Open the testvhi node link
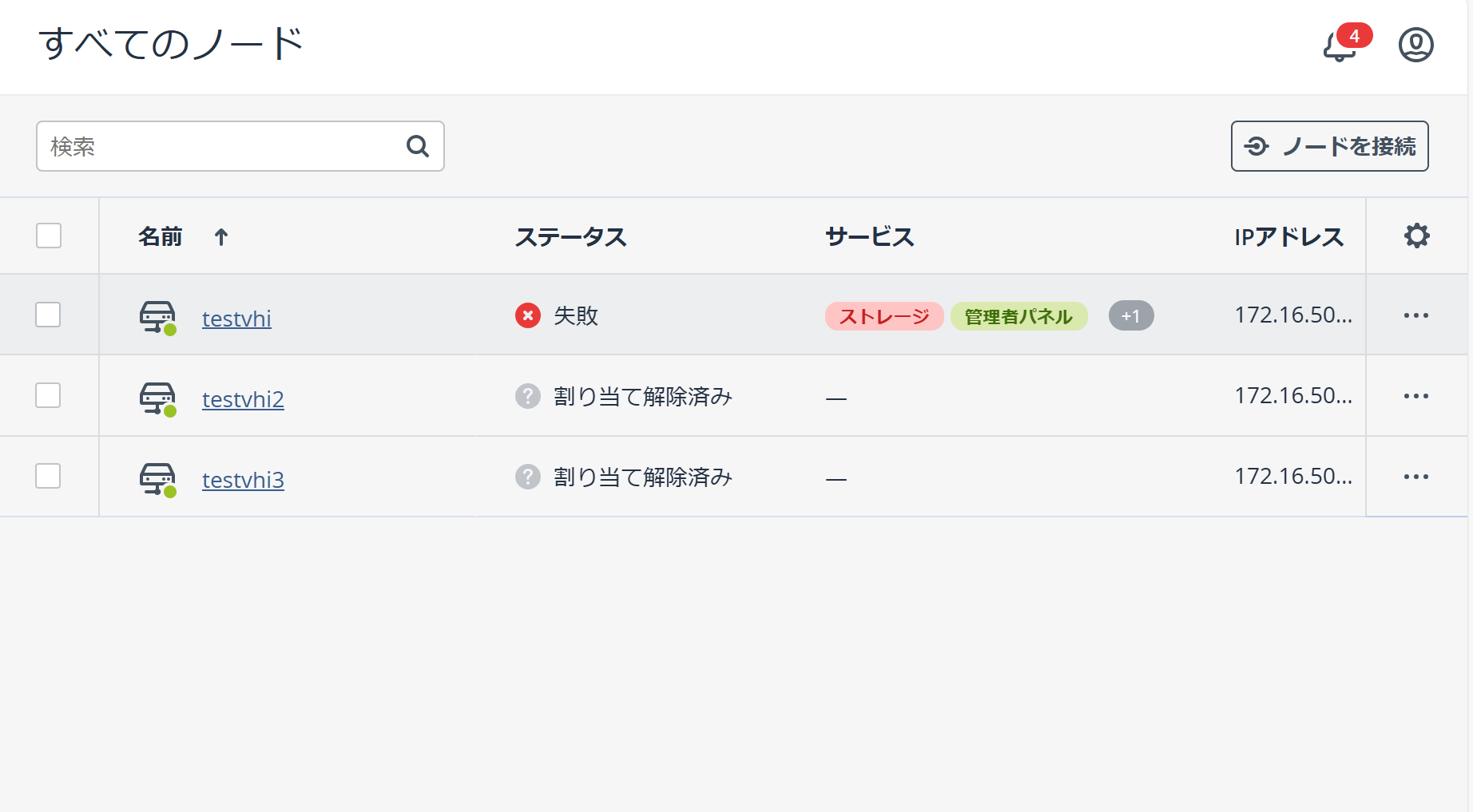The height and width of the screenshot is (812, 1473). point(236,319)
